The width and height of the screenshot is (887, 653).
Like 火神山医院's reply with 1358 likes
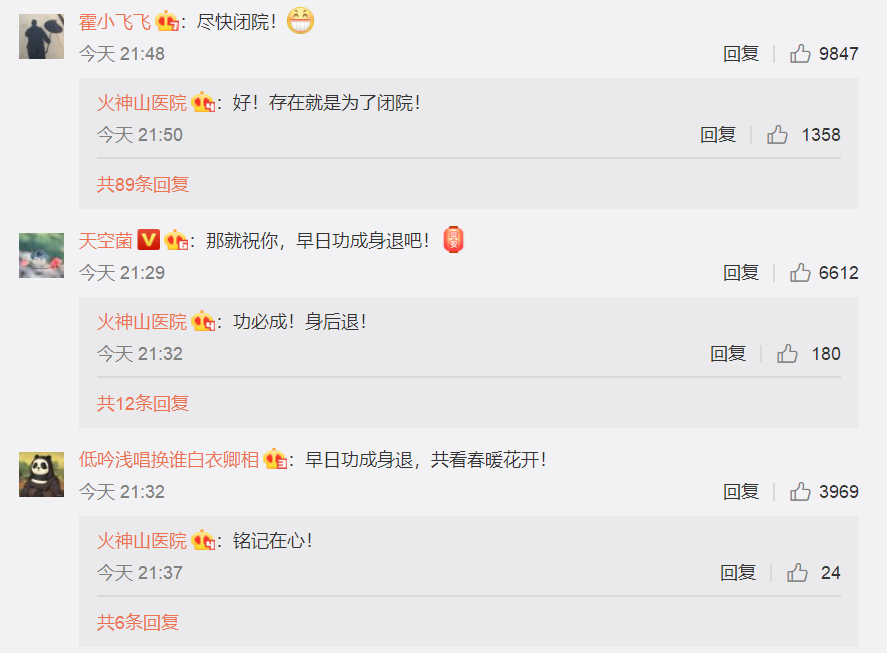coord(777,135)
